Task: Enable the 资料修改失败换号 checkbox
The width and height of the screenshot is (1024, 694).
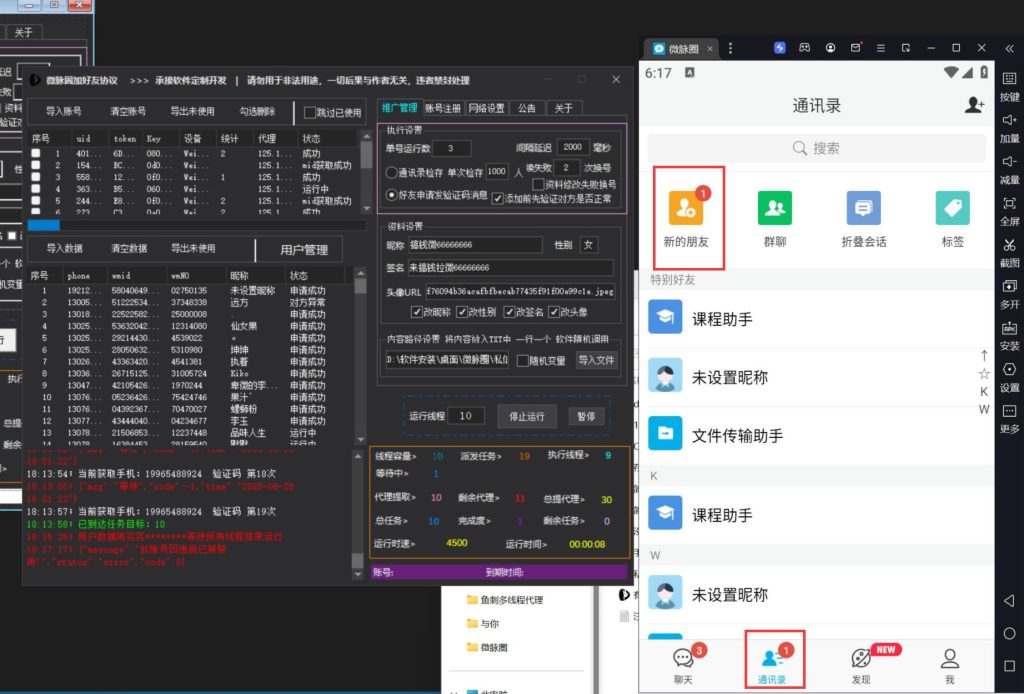Action: (538, 184)
